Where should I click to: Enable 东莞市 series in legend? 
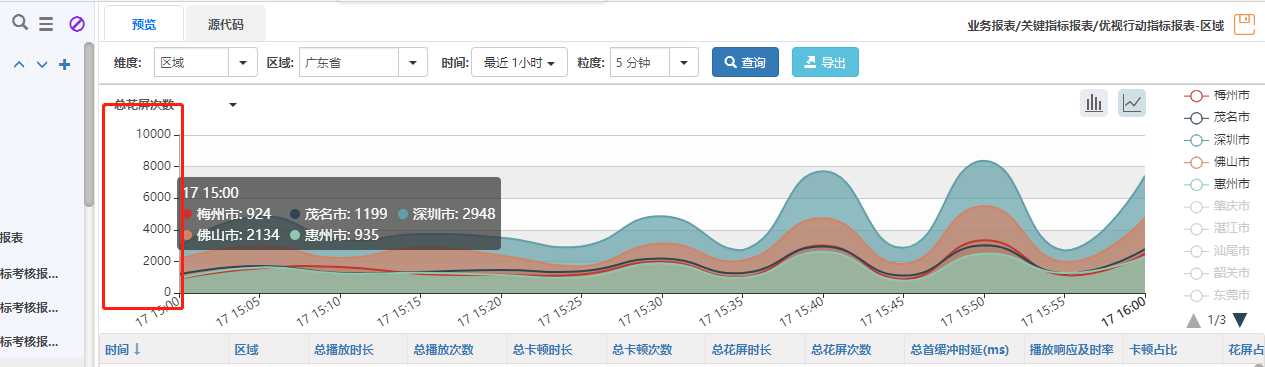coord(1217,295)
